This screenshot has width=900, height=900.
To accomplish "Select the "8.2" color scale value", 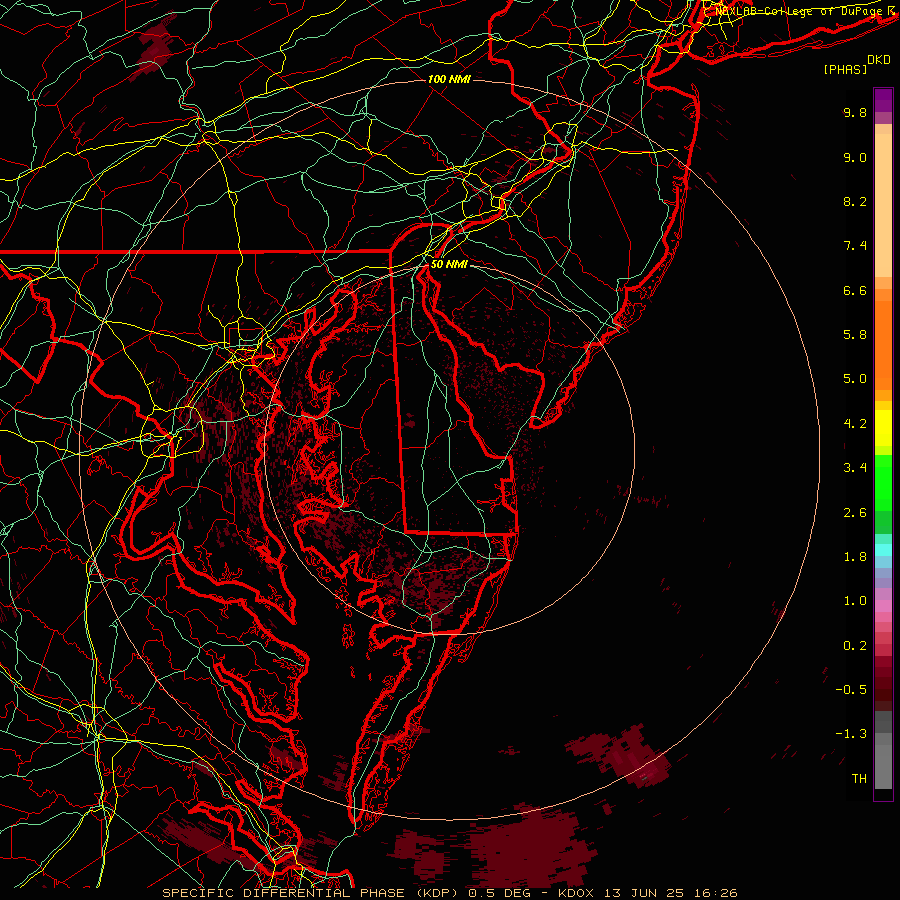I will [x=855, y=201].
